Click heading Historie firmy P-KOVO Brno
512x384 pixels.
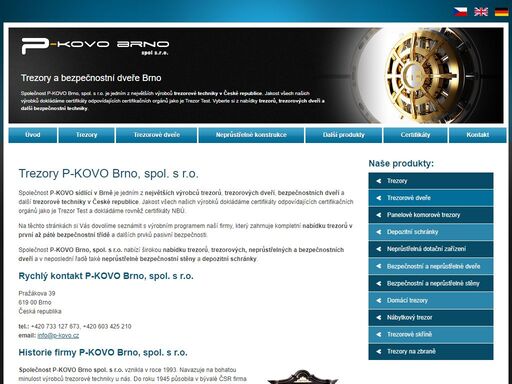coord(103,353)
